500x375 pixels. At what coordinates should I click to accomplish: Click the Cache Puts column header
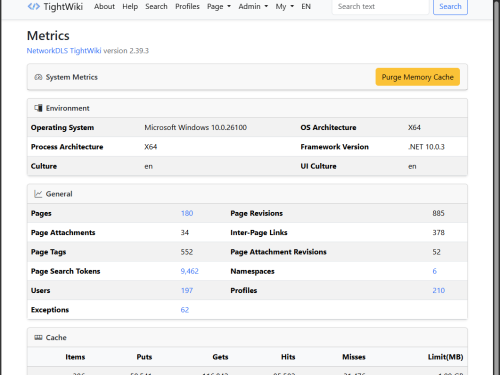[144, 357]
